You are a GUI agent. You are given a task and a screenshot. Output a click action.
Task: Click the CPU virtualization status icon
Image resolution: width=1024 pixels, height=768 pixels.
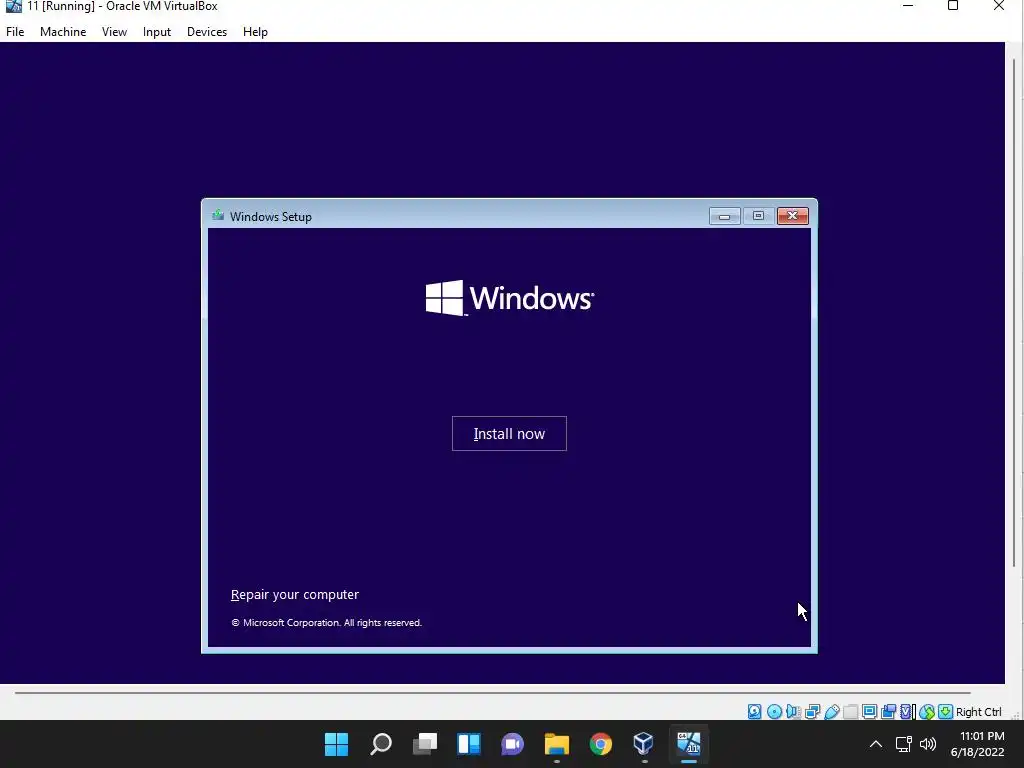907,712
